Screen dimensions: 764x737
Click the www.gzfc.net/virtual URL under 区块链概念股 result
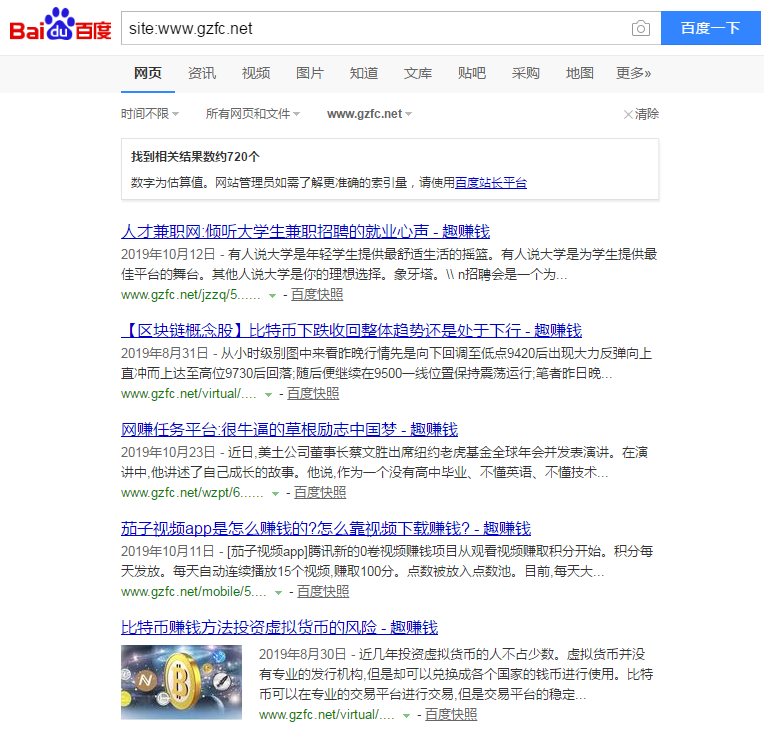[x=189, y=394]
